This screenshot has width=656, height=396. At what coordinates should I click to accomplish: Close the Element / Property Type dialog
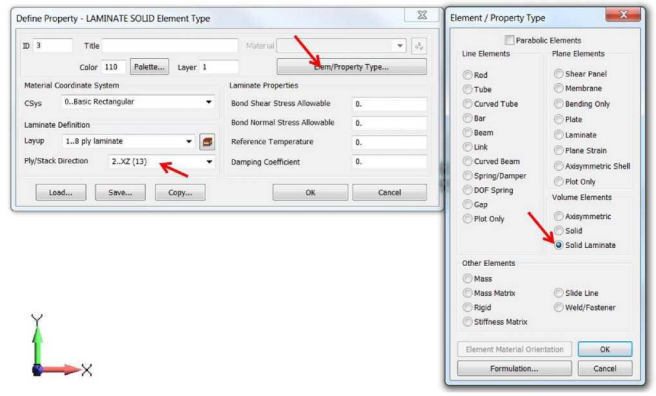(623, 15)
